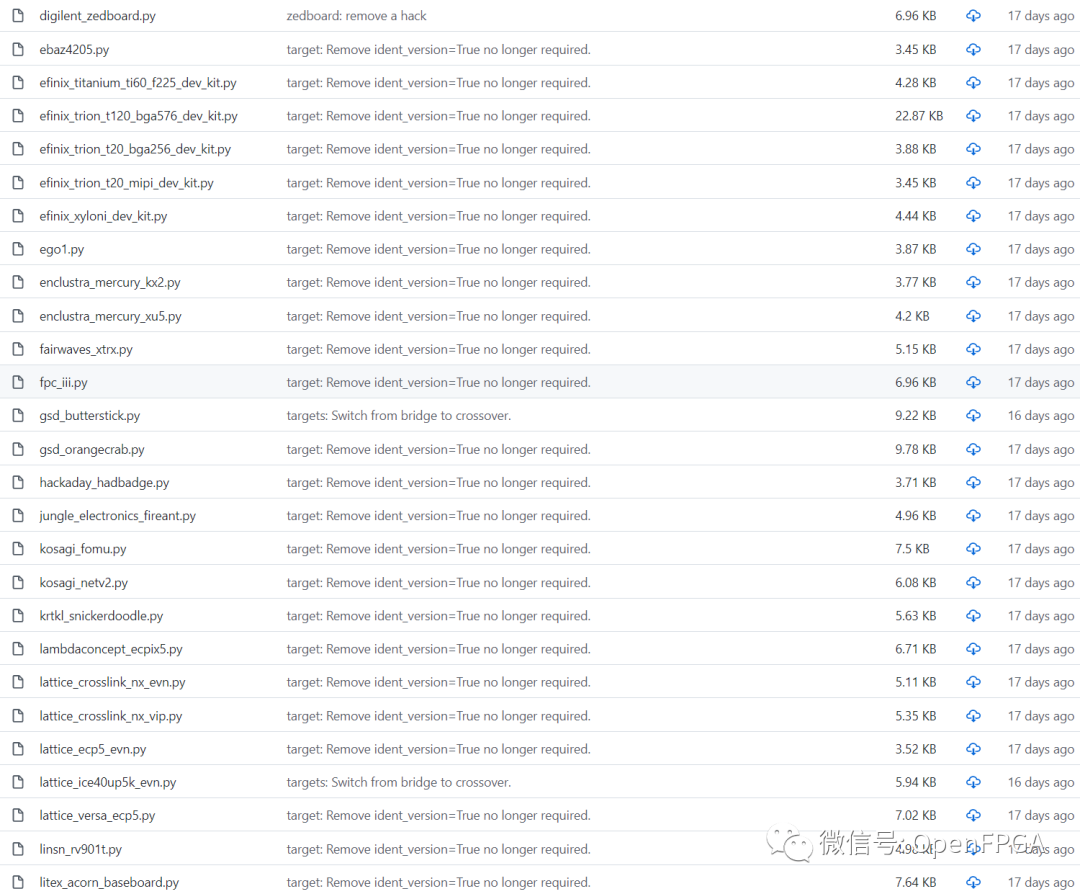Click download icon for fpc_iii.py row

(x=973, y=382)
